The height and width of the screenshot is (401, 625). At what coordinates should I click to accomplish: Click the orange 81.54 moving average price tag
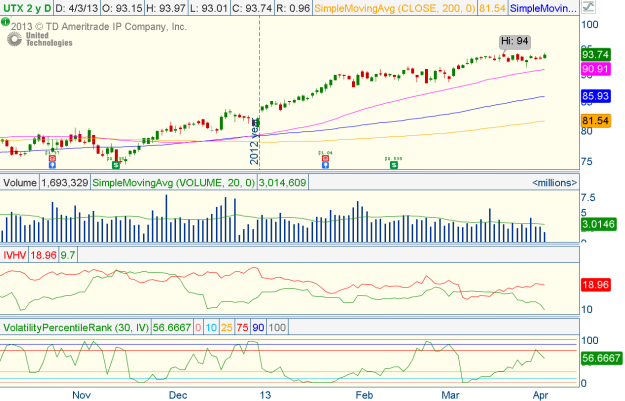point(596,121)
